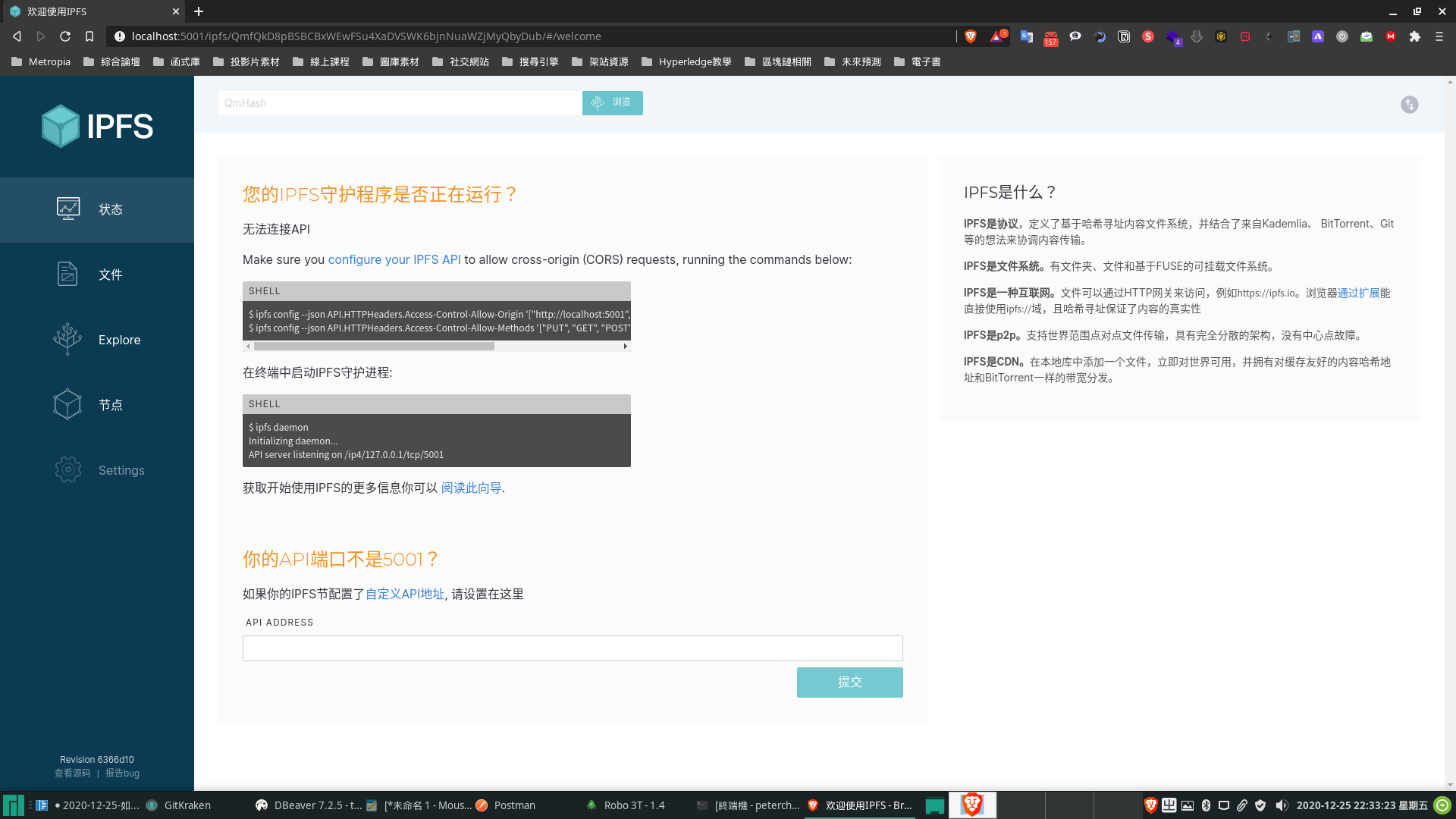Open the Notion extension icon
The height and width of the screenshot is (819, 1456).
click(x=1124, y=36)
